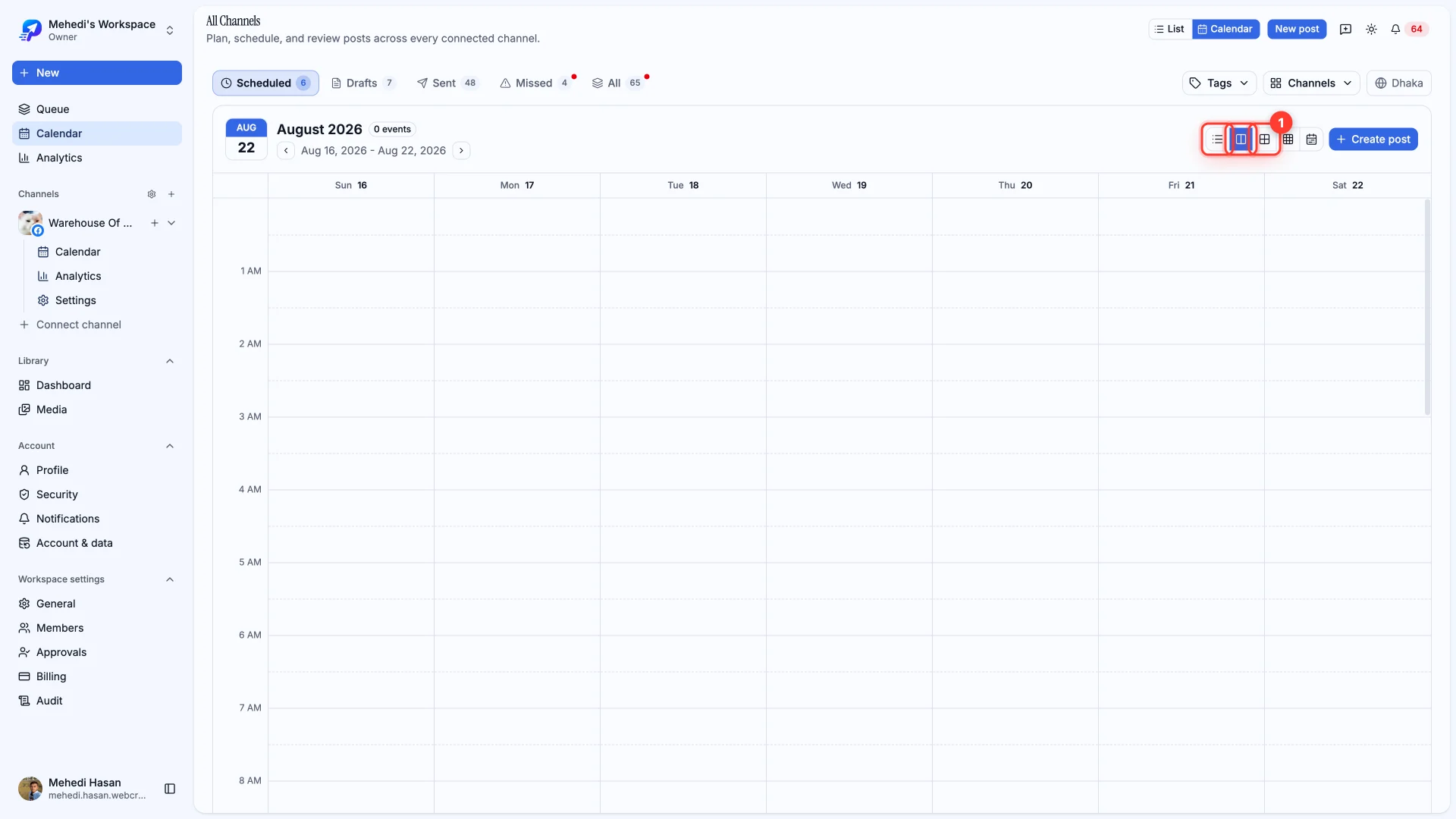Switch to Calendar view toggle in header
This screenshot has height=819, width=1456.
[1225, 29]
